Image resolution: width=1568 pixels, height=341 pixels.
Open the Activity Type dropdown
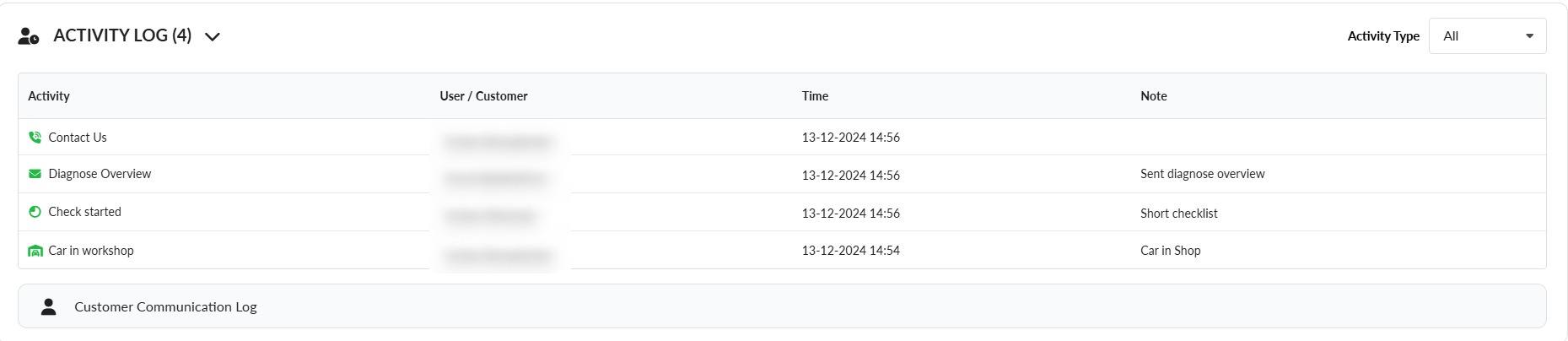coord(1486,36)
